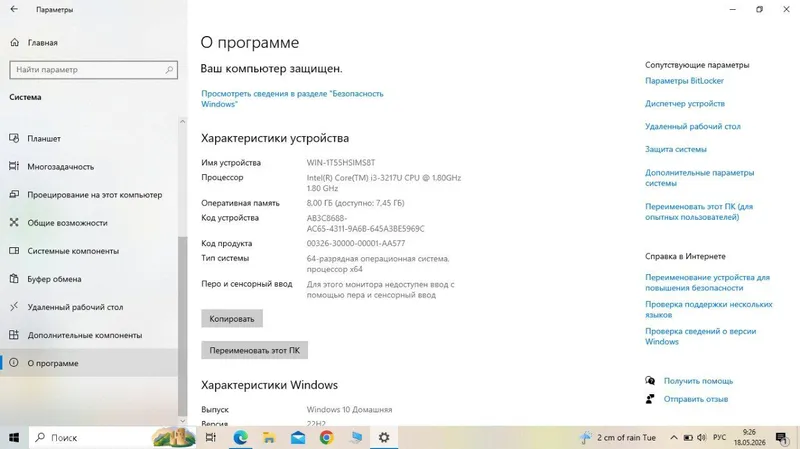This screenshot has width=800, height=449.
Task: Open Проверка сведений о версии Windows
Action: pyautogui.click(x=701, y=336)
